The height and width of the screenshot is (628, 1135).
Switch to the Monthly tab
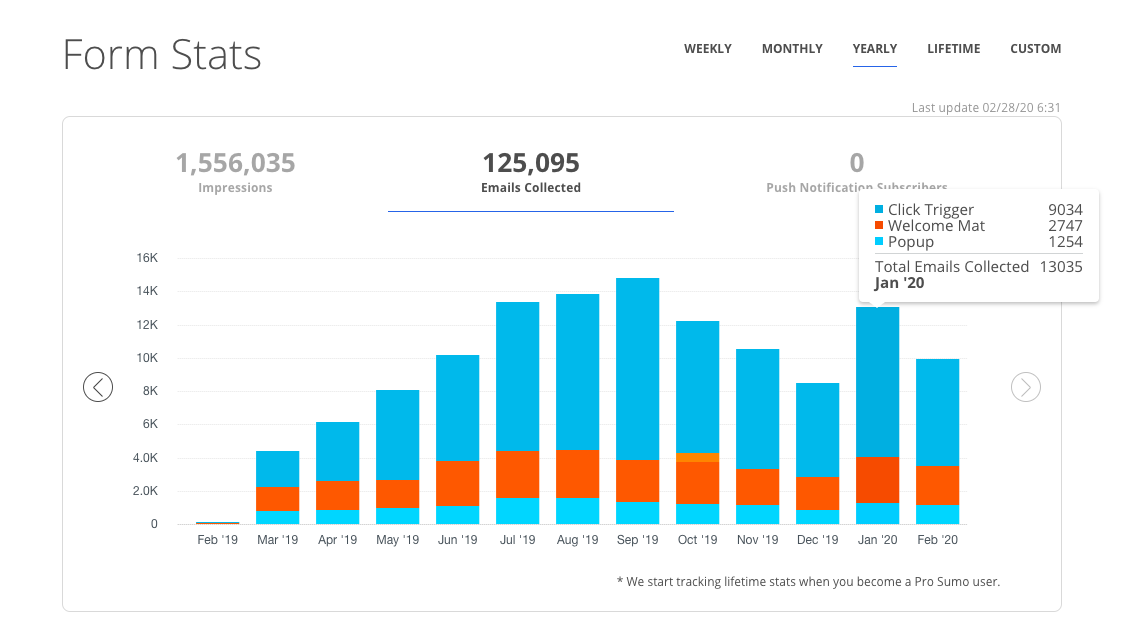pos(792,49)
